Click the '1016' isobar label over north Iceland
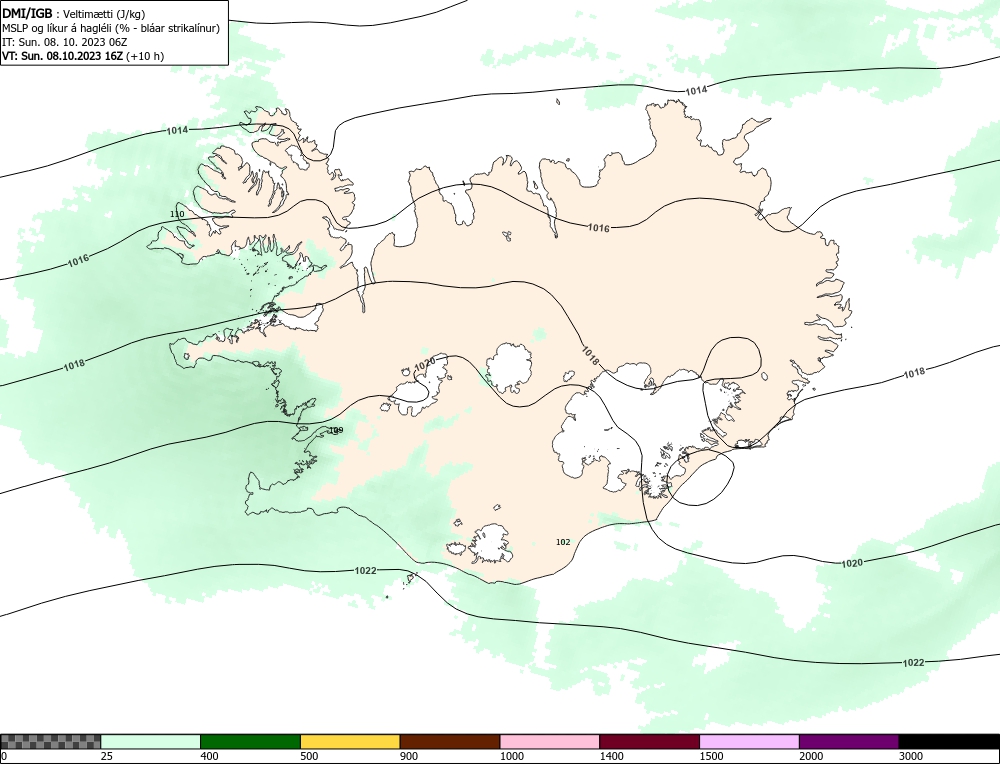 point(598,228)
